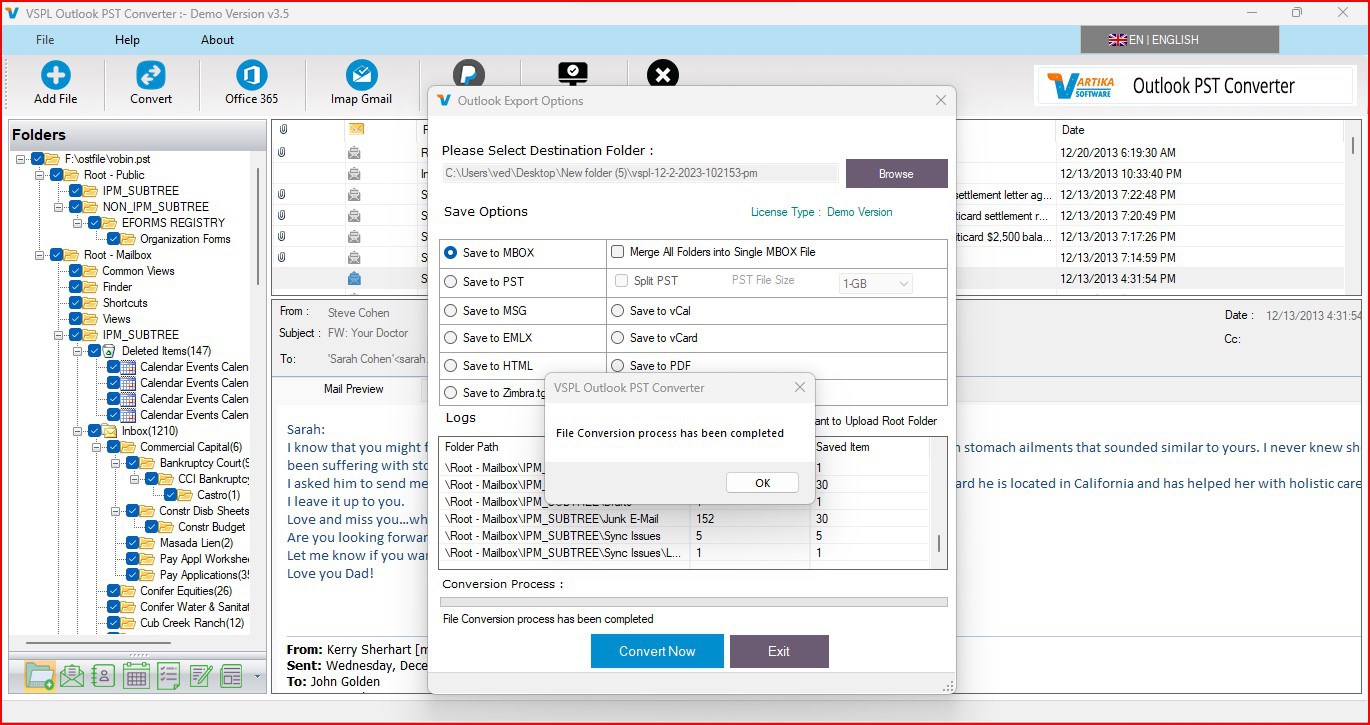The width and height of the screenshot is (1370, 725).
Task: Click the Conversion Process progress bar
Action: [x=694, y=602]
